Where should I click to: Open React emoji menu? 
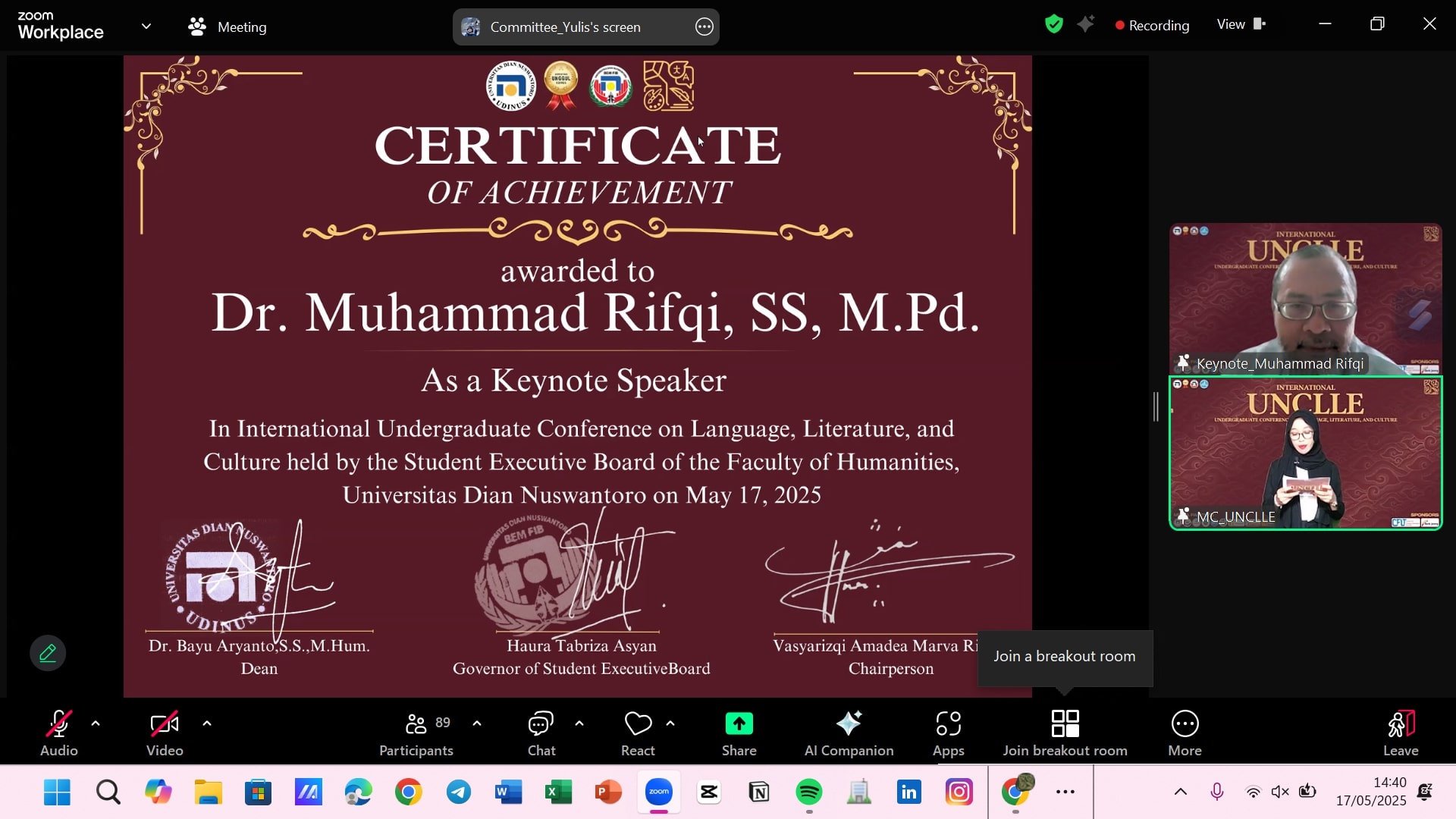tap(638, 733)
